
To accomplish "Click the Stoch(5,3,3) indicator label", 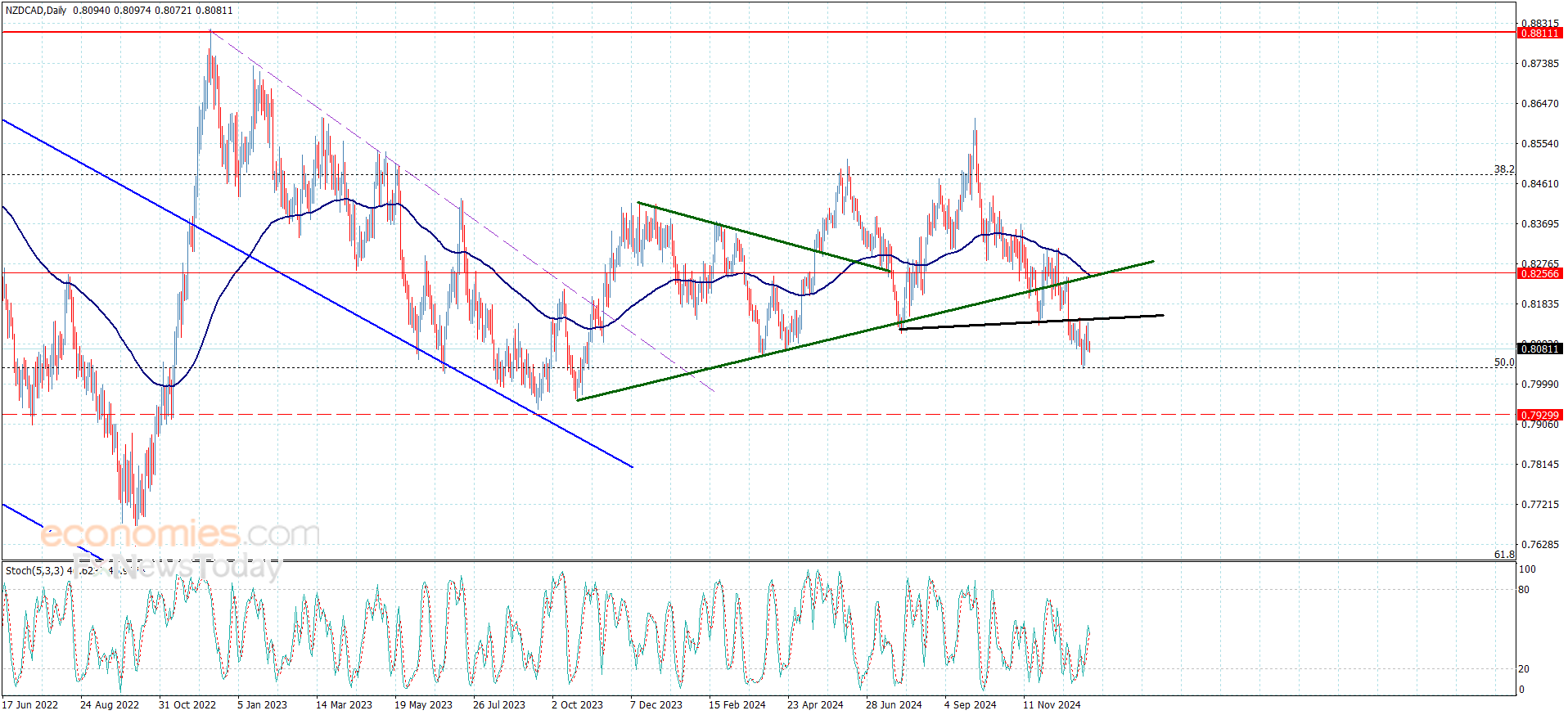I will (34, 570).
